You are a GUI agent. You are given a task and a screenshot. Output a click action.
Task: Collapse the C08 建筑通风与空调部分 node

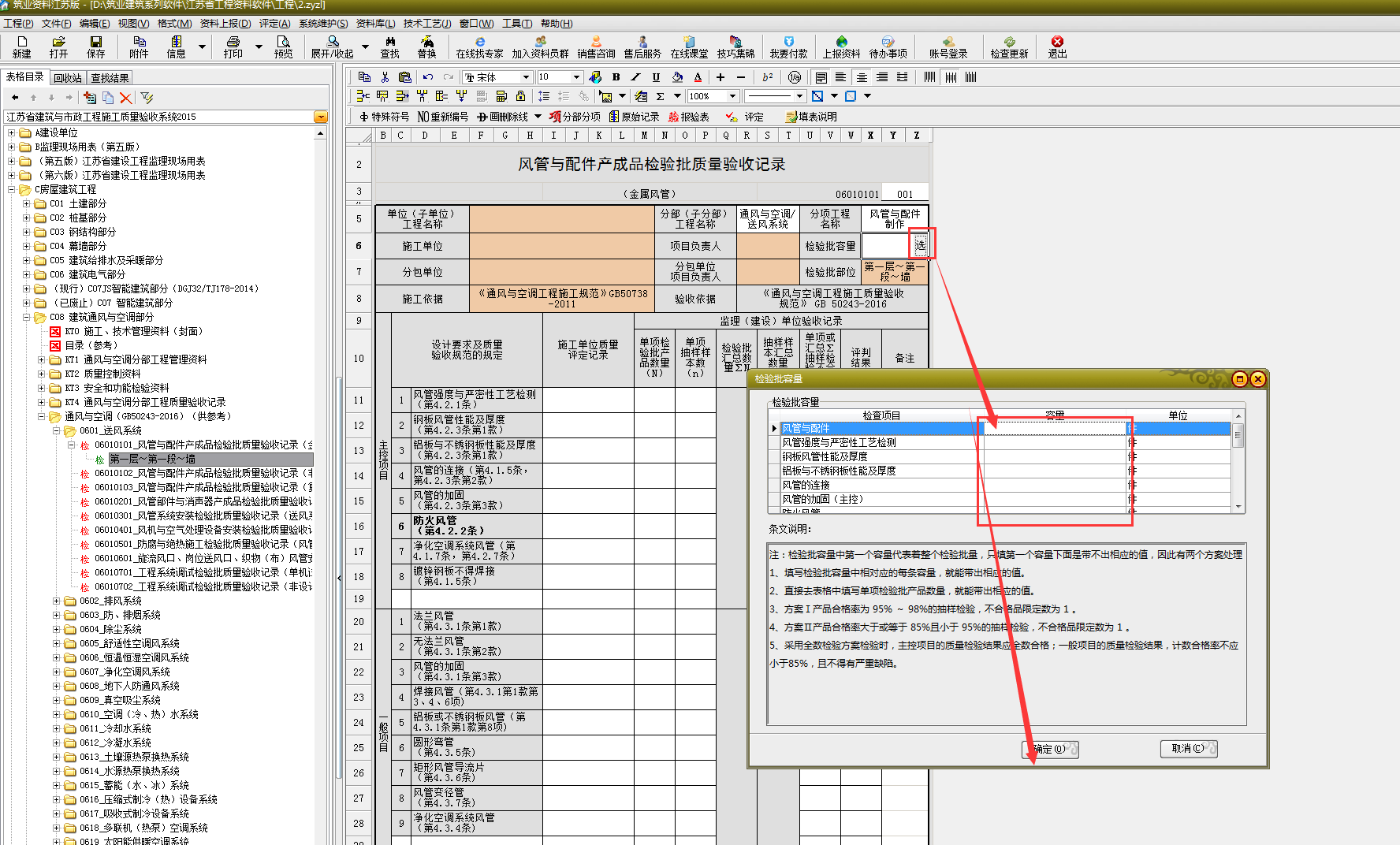coord(26,318)
